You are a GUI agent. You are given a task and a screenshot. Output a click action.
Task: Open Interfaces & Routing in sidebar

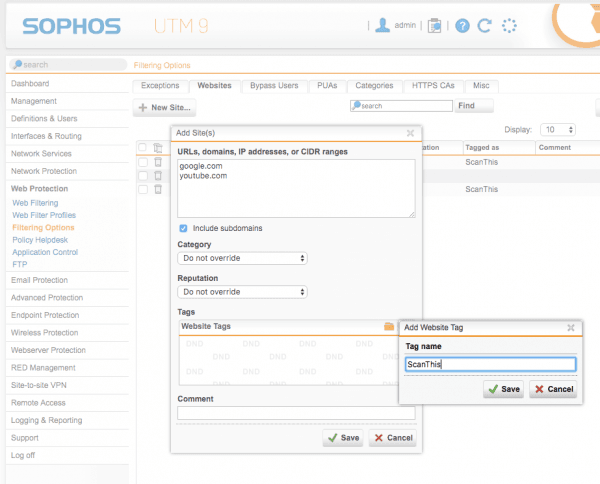tap(46, 136)
